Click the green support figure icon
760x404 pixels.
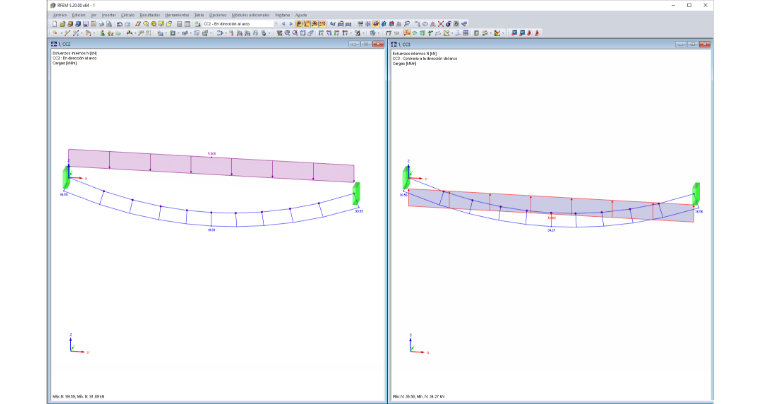coord(102,33)
